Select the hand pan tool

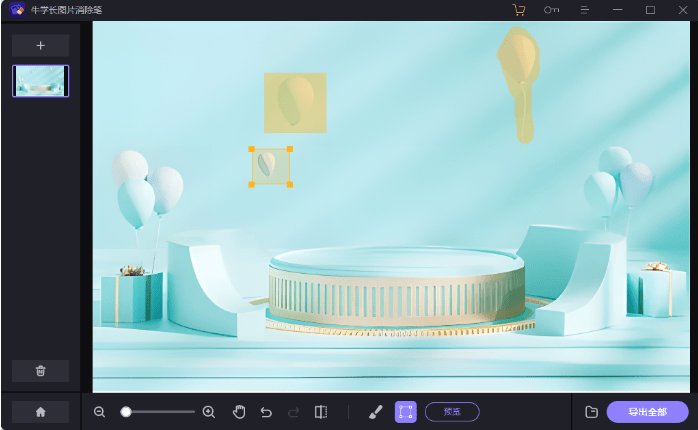[239, 412]
